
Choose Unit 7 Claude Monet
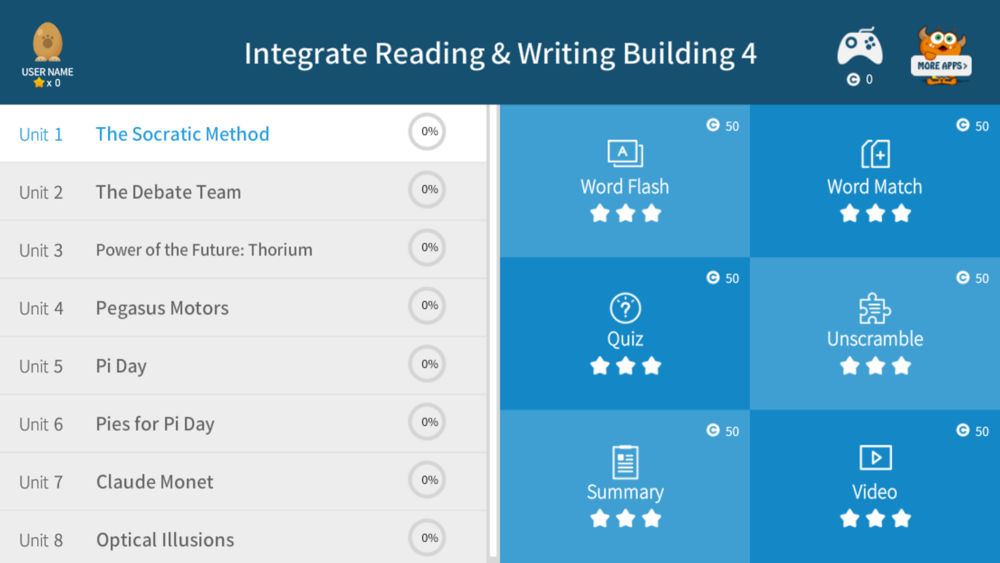pos(243,482)
